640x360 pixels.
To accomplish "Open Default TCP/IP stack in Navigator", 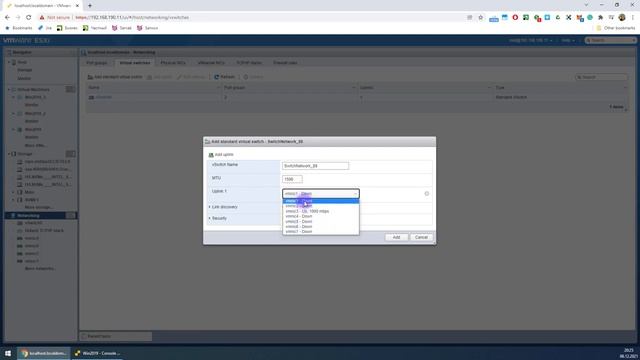I will (x=44, y=231).
